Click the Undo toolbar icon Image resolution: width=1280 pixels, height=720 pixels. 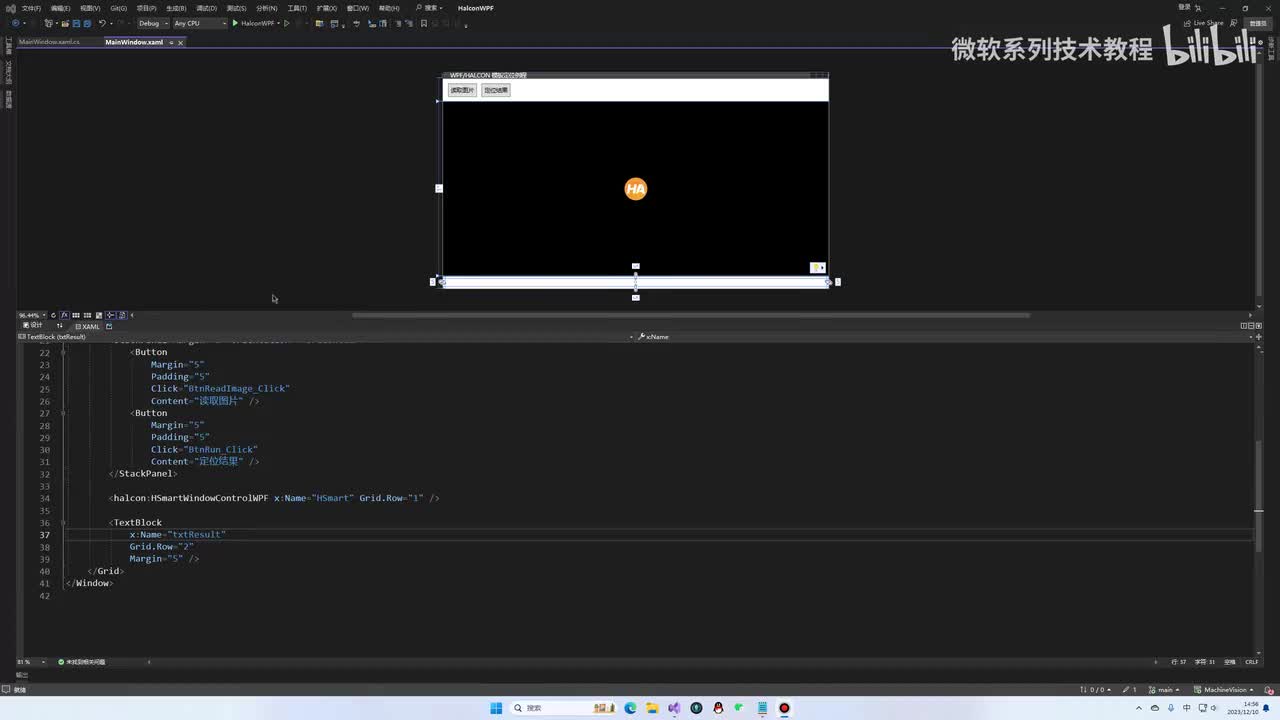(x=102, y=23)
